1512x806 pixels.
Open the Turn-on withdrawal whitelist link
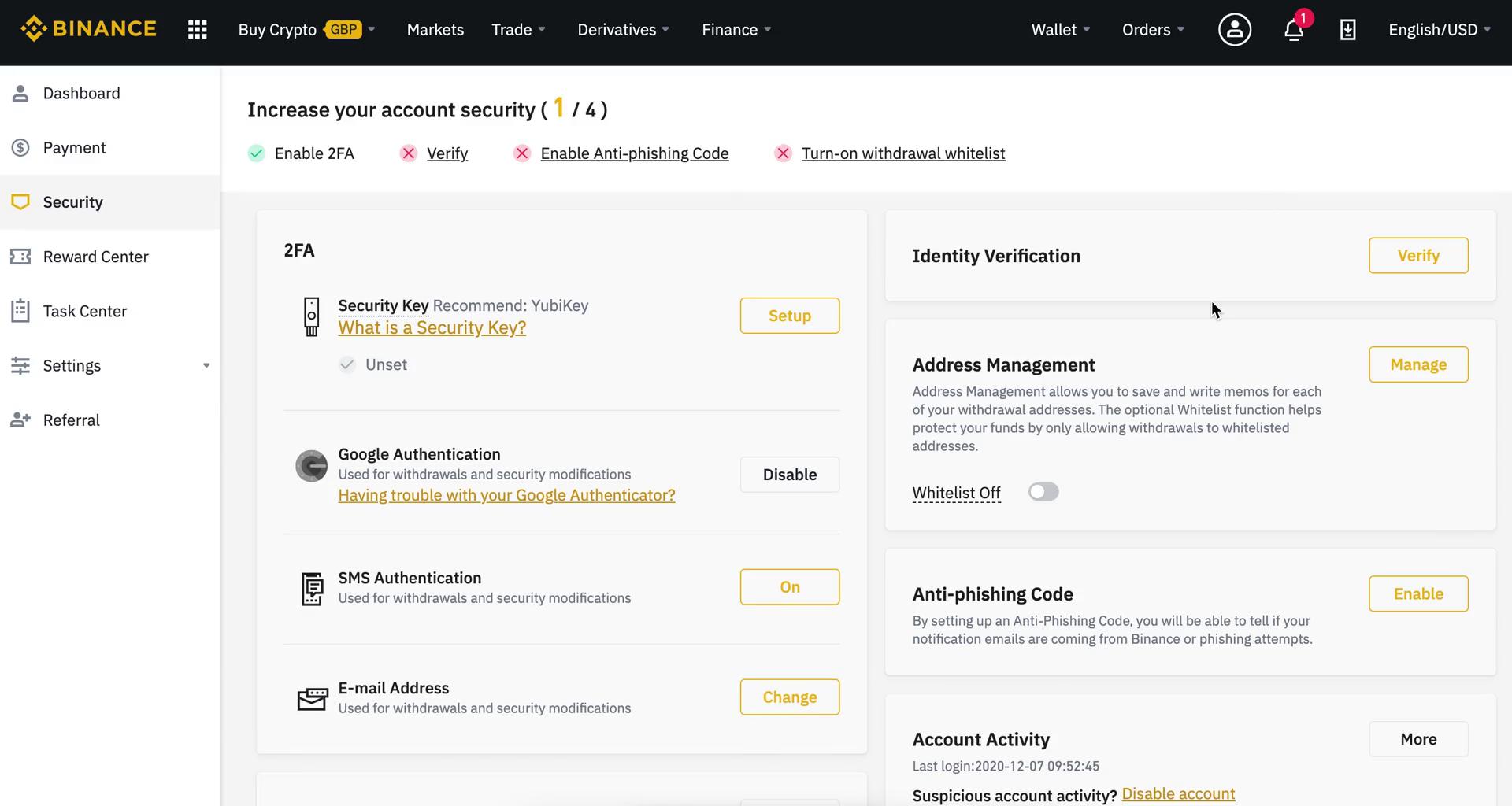pos(903,153)
